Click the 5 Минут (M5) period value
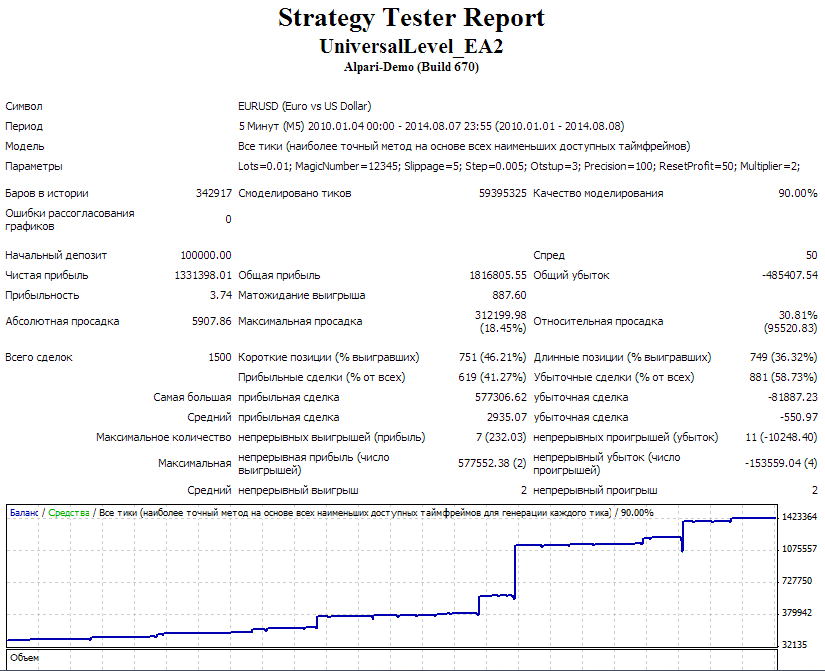The image size is (825, 671). [x=431, y=126]
